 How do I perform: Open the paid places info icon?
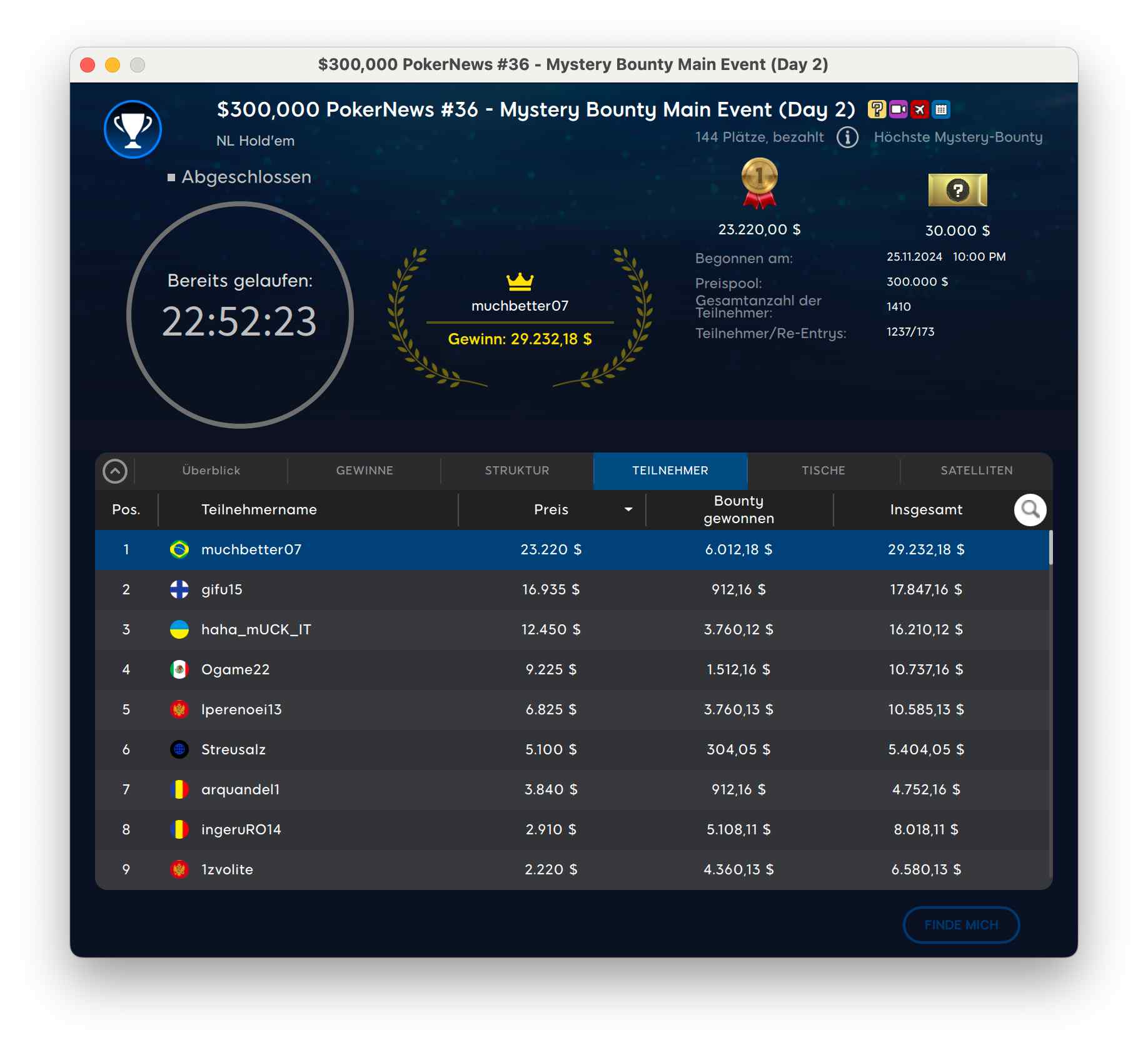click(847, 137)
